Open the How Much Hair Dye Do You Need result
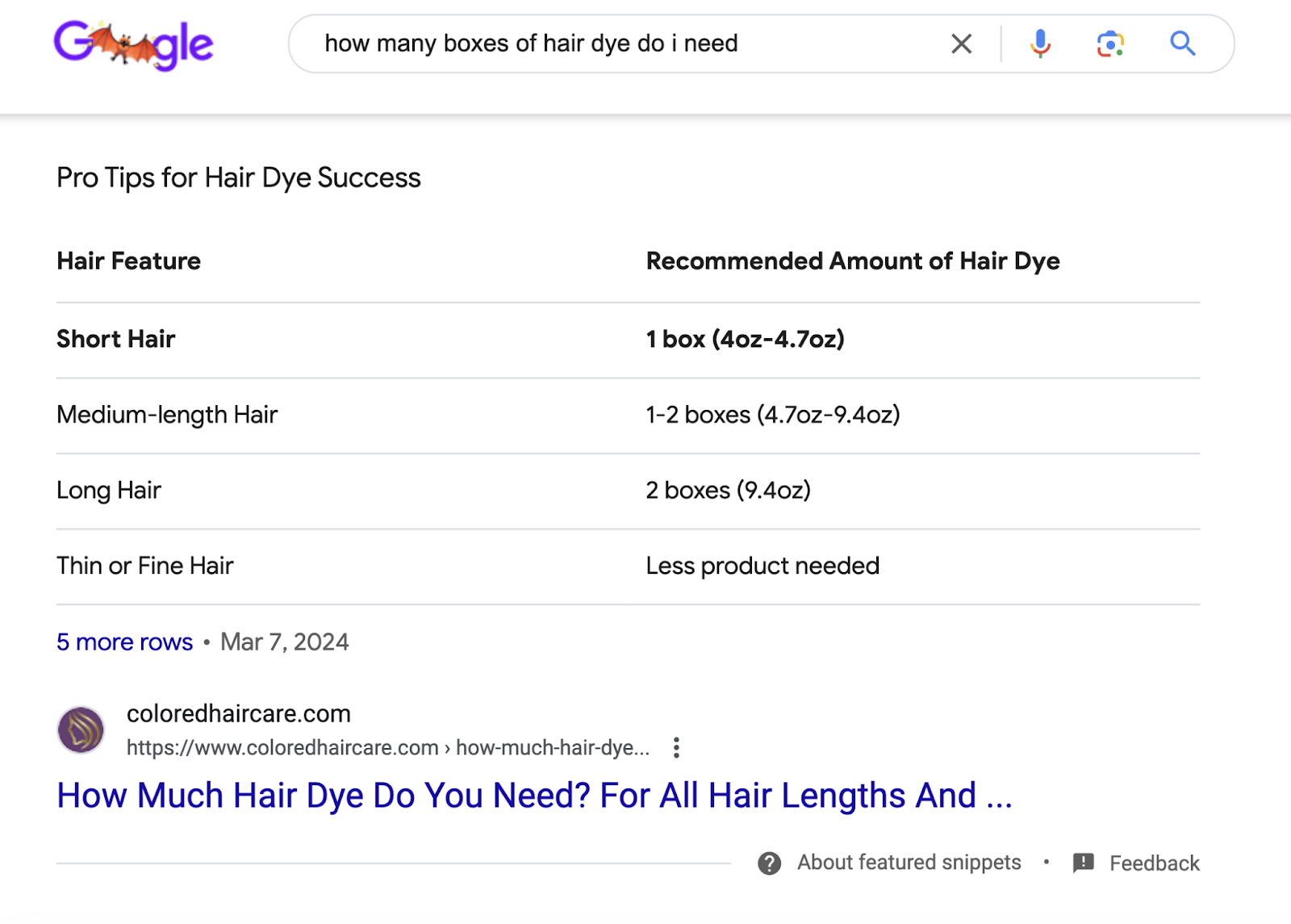Viewport: 1291px width, 924px height. click(x=535, y=796)
